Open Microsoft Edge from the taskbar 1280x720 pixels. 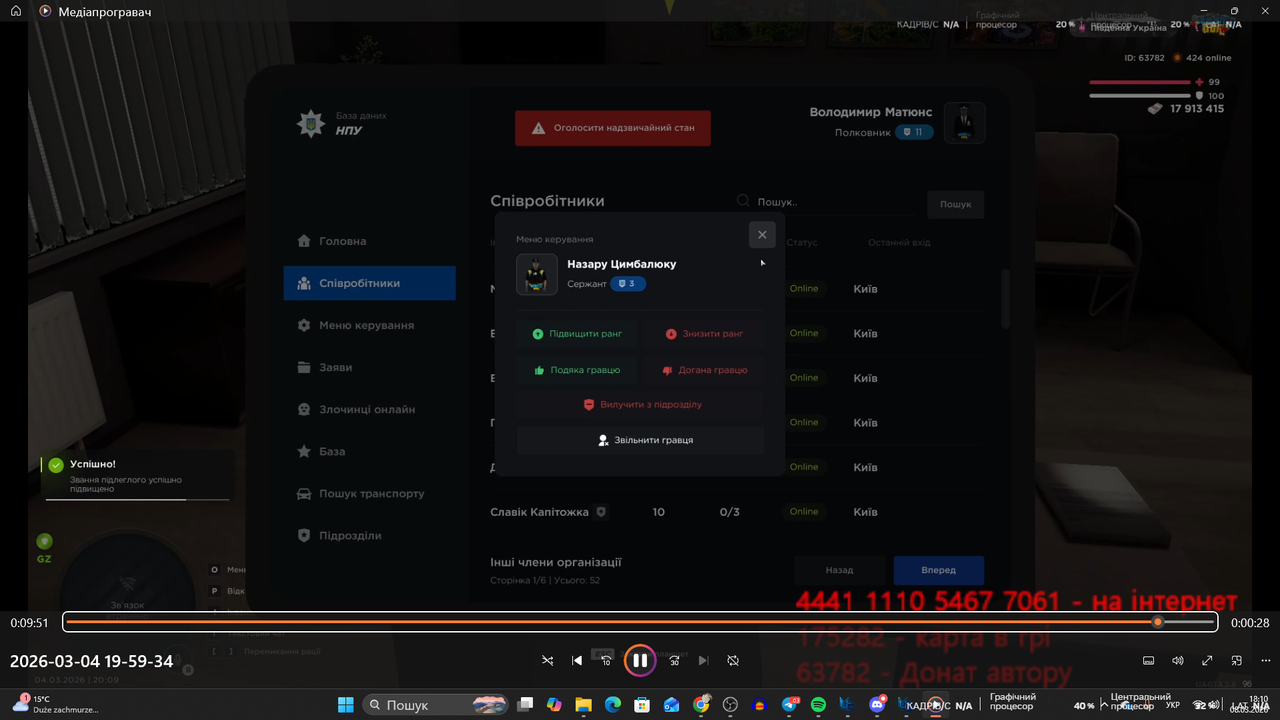click(613, 705)
